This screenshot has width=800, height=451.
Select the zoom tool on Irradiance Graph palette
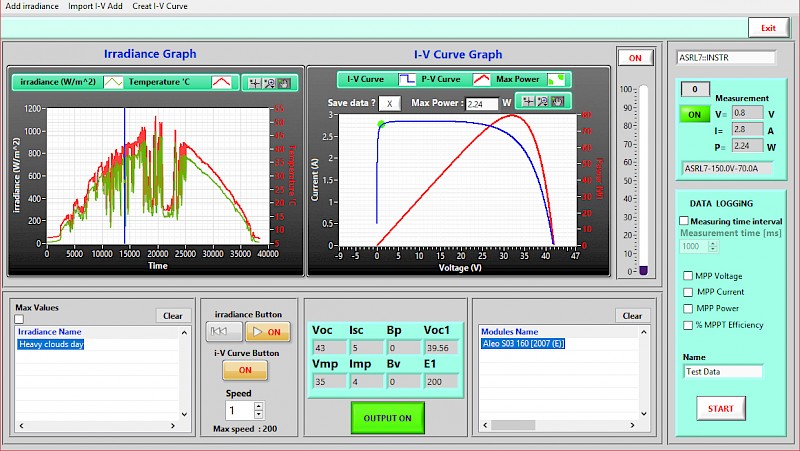[x=269, y=83]
